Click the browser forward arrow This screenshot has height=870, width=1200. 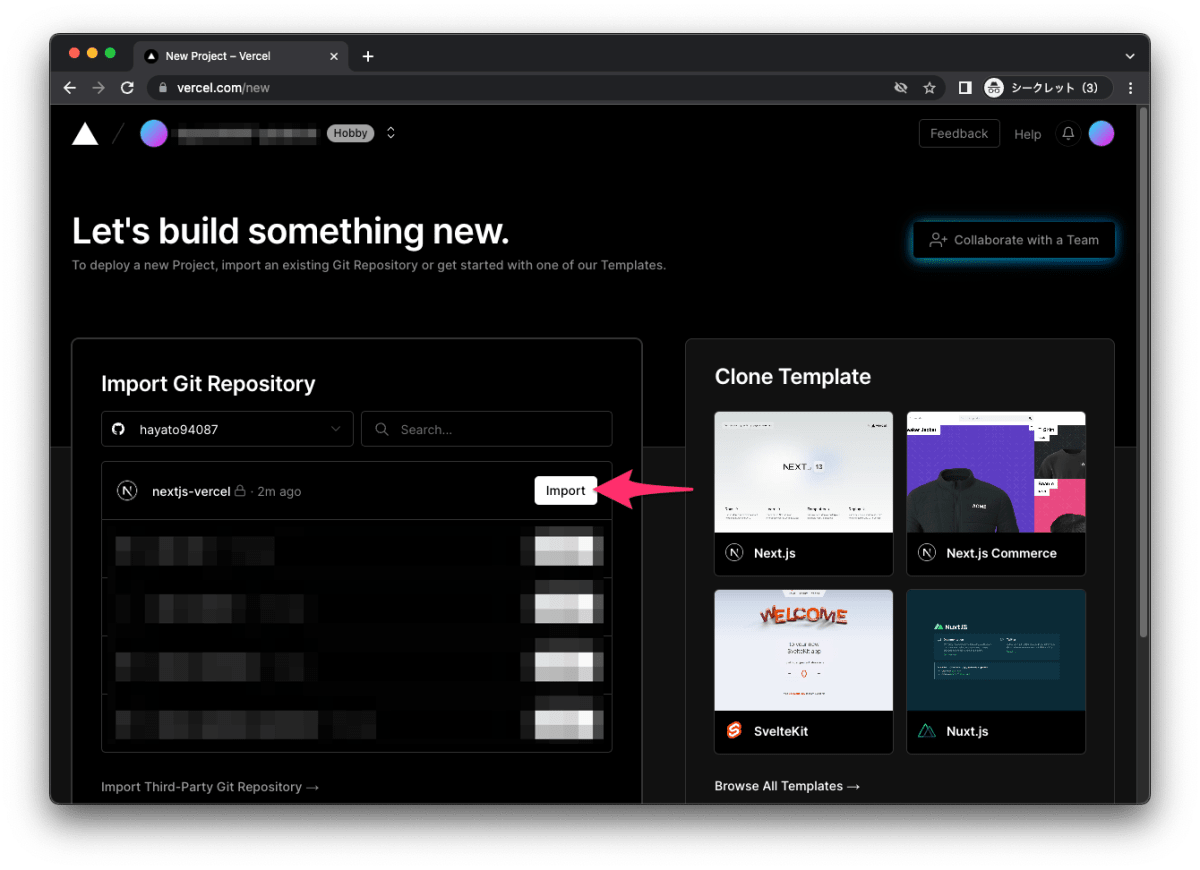tap(98, 88)
